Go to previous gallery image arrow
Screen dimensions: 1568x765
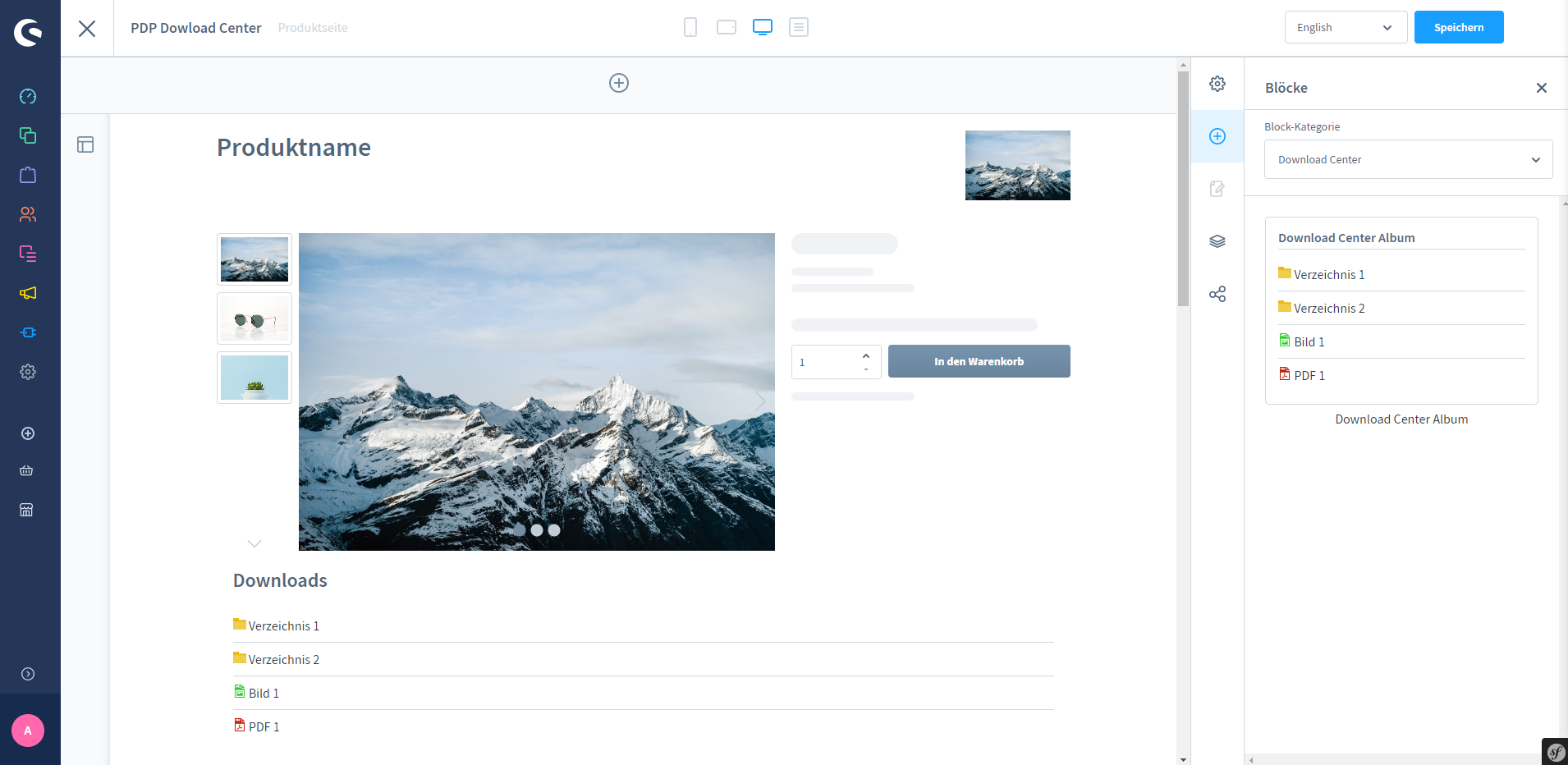point(314,400)
